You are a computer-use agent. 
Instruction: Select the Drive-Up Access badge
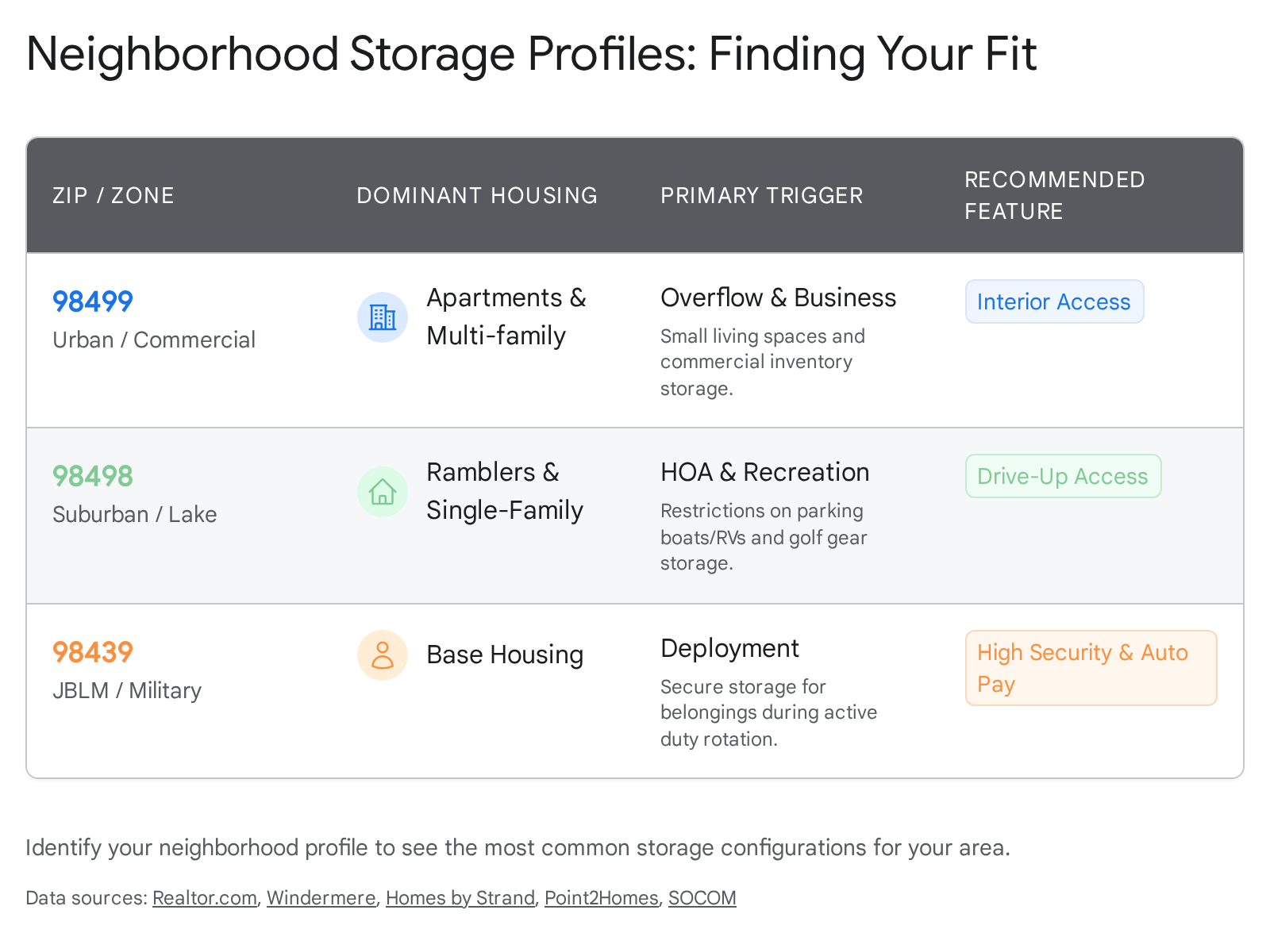(1063, 476)
